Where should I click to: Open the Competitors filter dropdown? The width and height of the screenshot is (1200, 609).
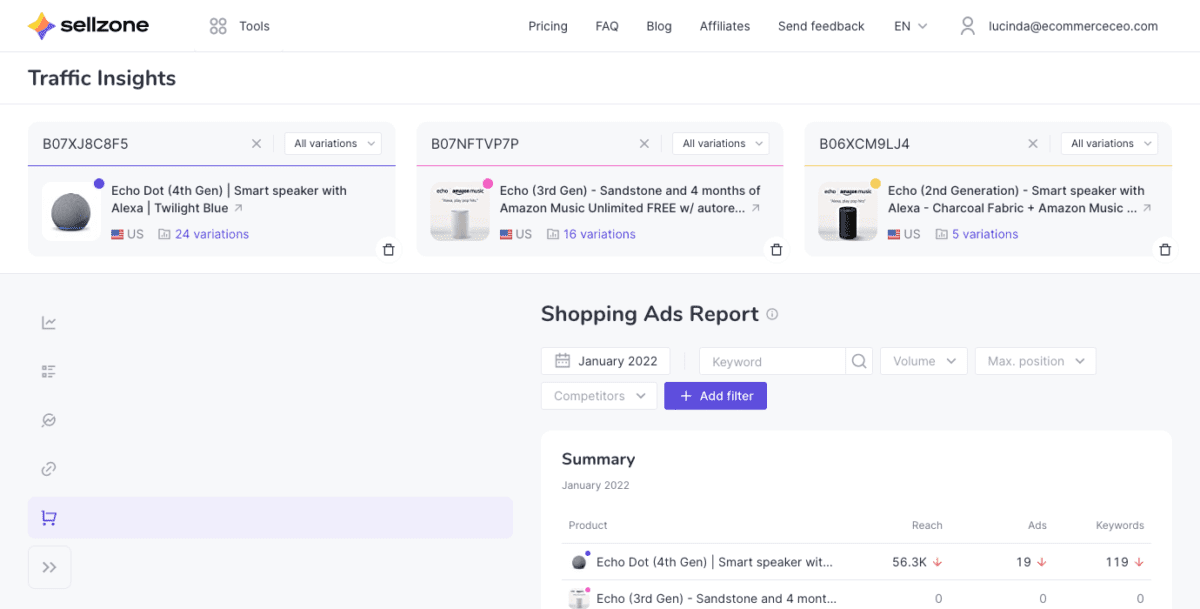click(x=599, y=396)
